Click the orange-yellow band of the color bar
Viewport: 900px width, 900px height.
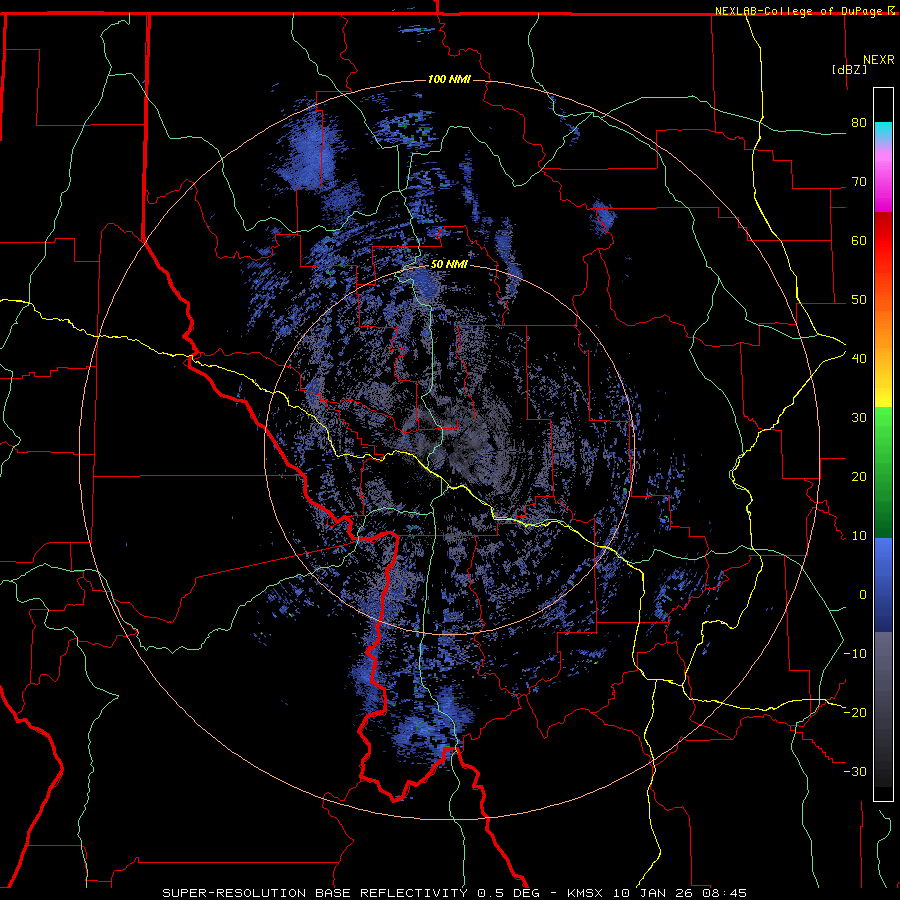(883, 339)
